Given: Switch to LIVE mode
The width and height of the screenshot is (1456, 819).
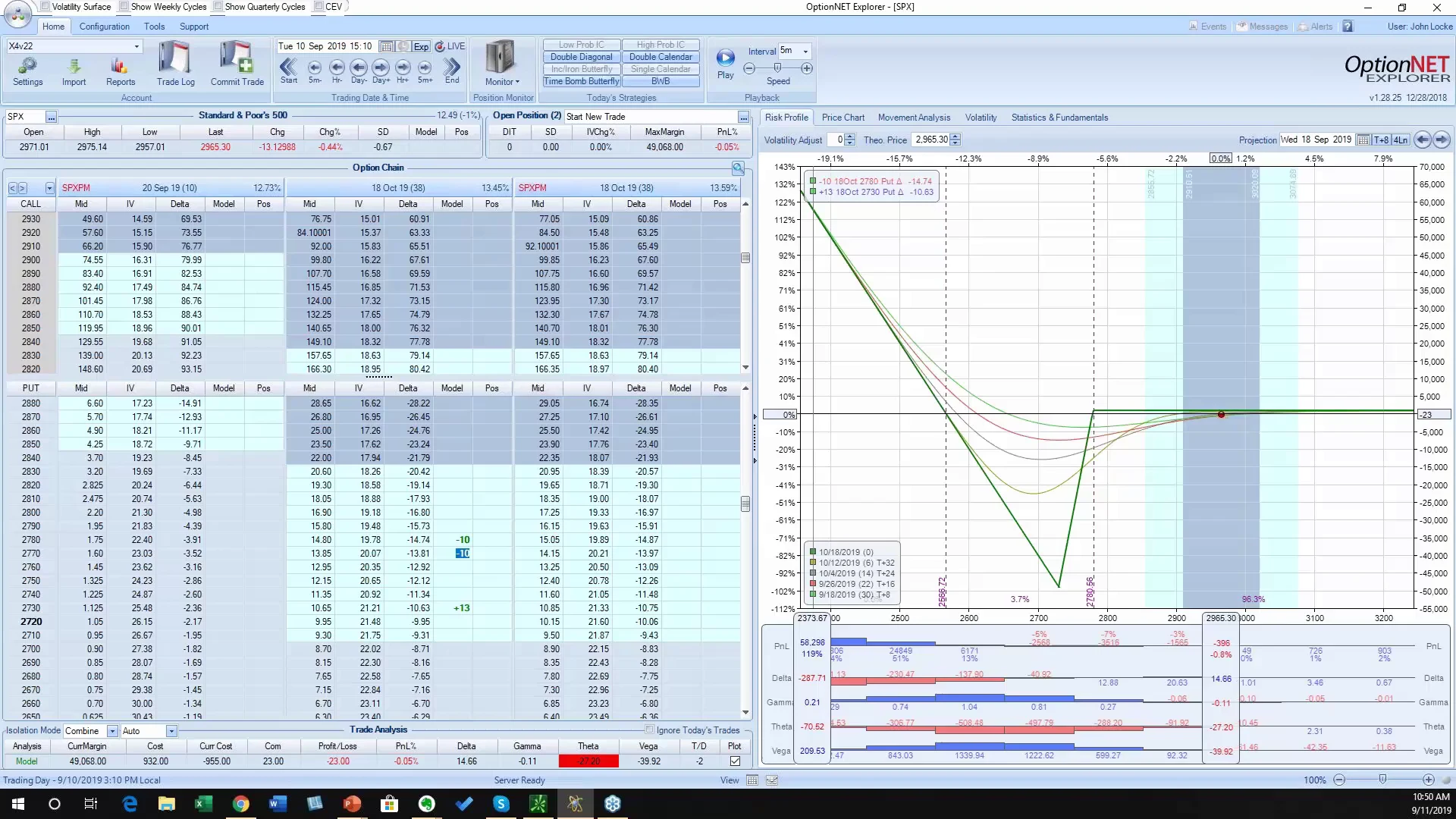Looking at the screenshot, I should point(450,46).
